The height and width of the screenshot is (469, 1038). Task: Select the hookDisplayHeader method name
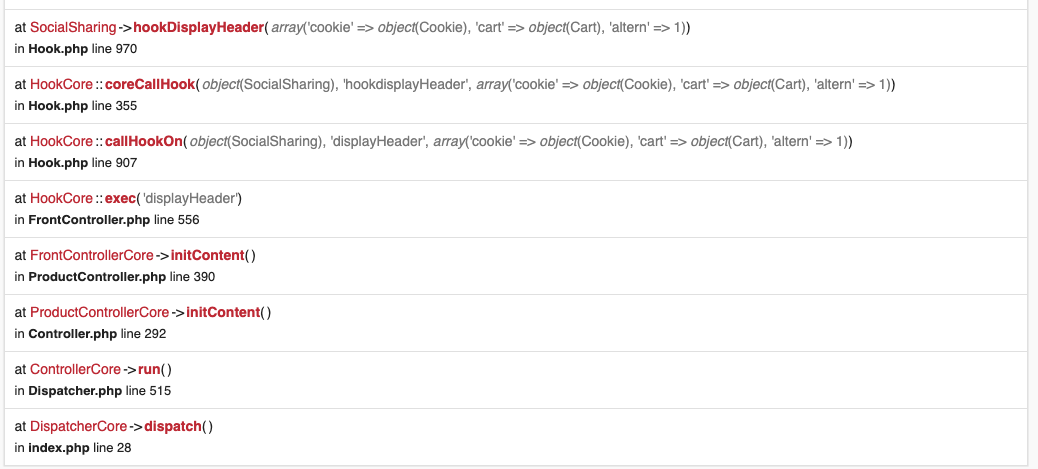click(197, 27)
